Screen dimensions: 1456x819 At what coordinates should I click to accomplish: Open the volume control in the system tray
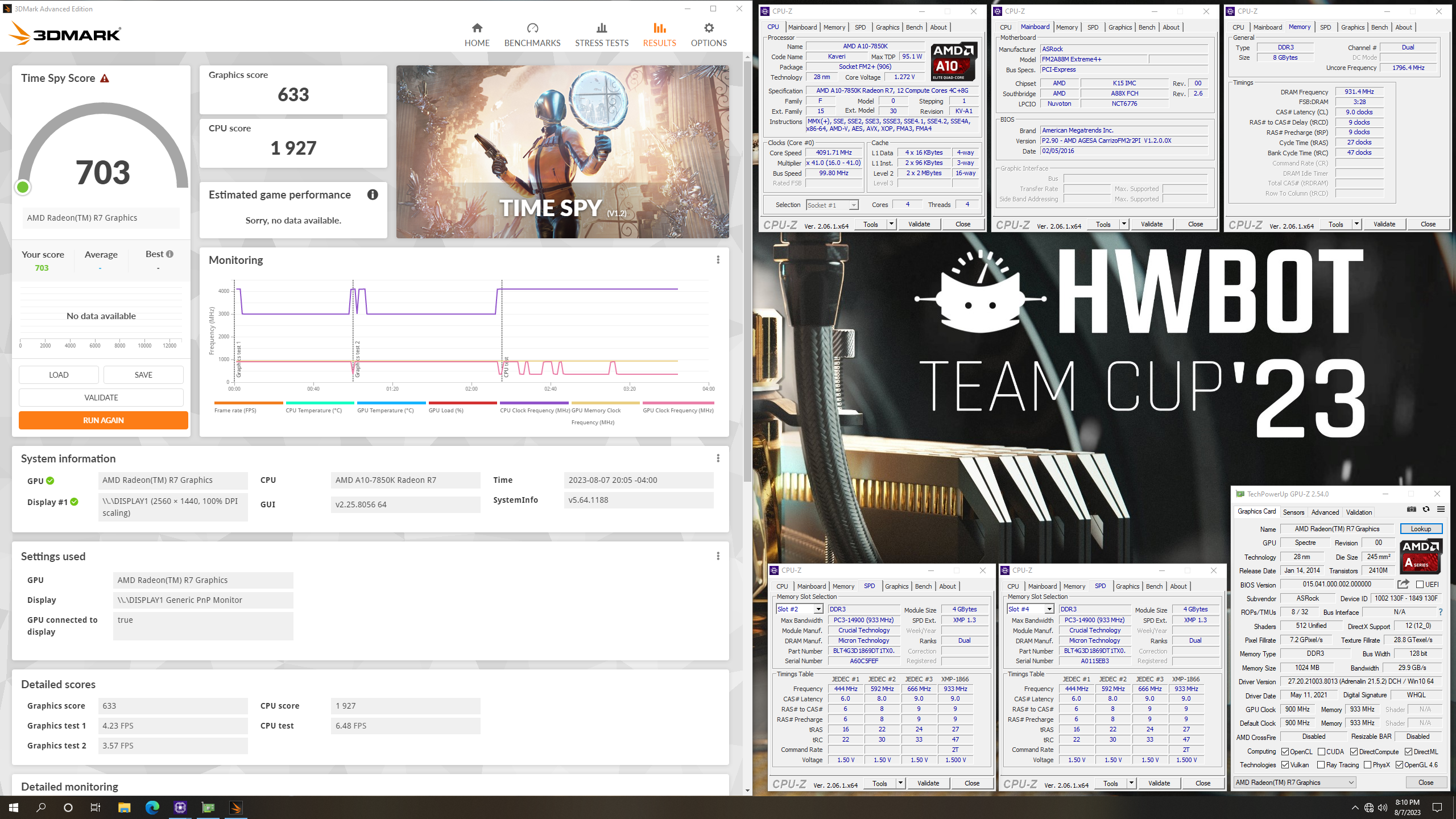tap(1383, 808)
